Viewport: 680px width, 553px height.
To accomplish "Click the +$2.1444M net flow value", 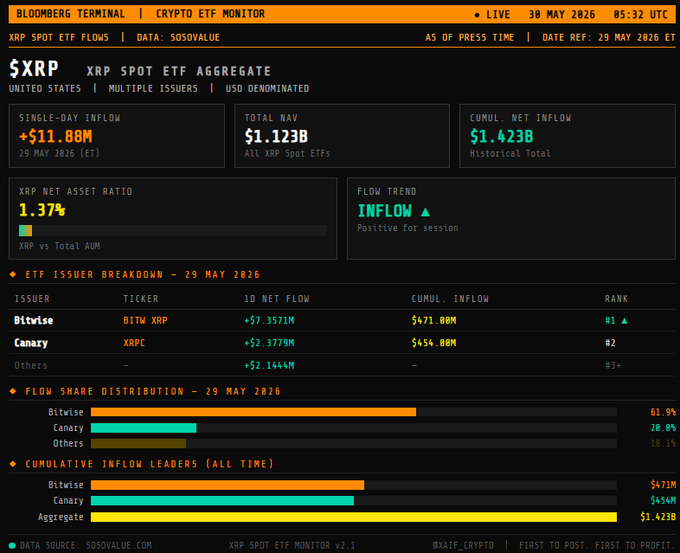I will (269, 366).
